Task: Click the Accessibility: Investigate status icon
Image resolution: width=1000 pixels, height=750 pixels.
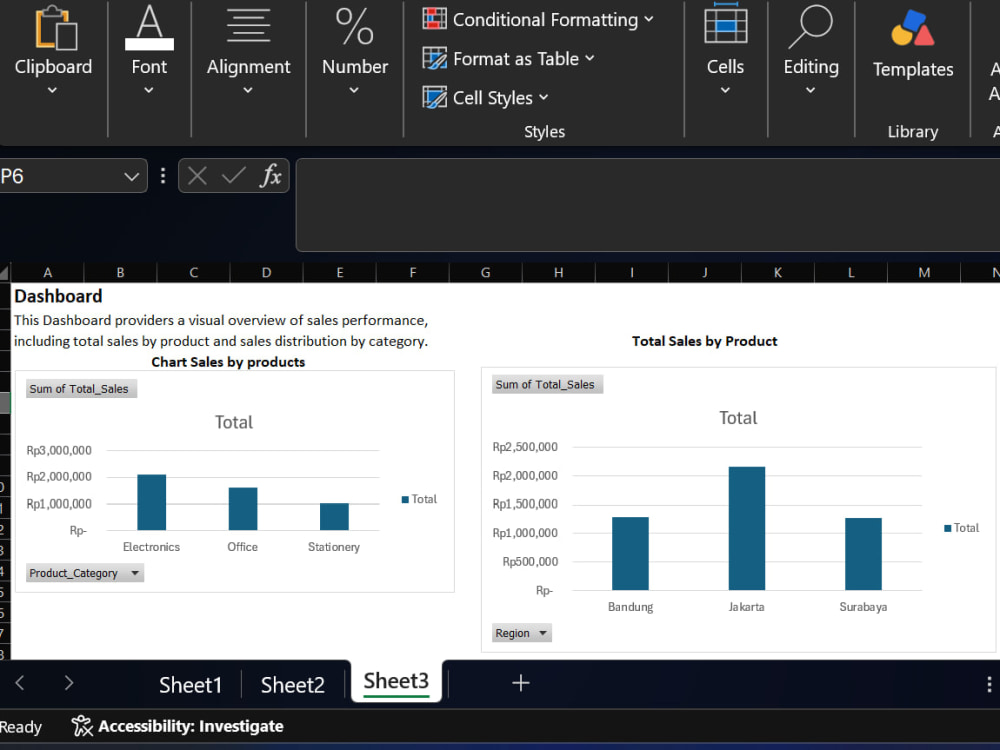Action: (x=82, y=726)
